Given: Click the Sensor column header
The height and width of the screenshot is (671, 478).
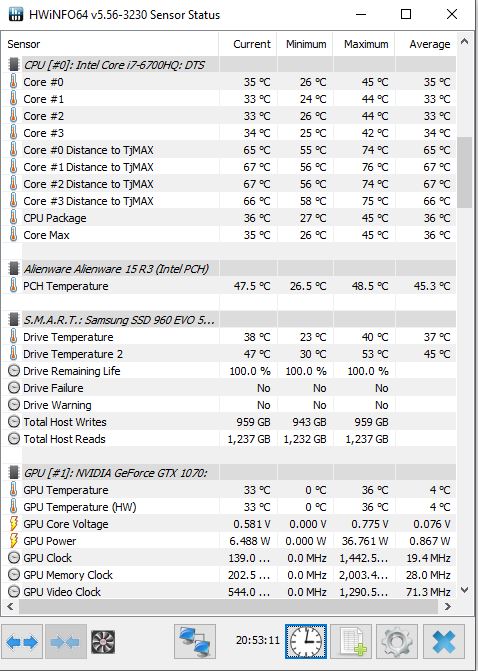Looking at the screenshot, I should click(x=110, y=44).
